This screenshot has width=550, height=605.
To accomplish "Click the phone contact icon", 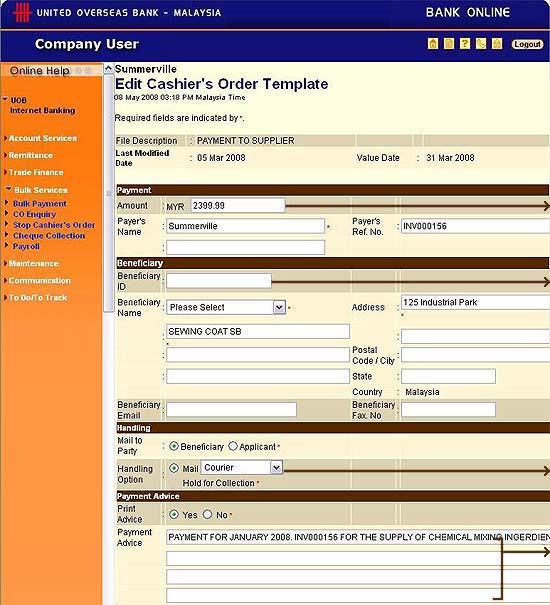I will pos(481,44).
